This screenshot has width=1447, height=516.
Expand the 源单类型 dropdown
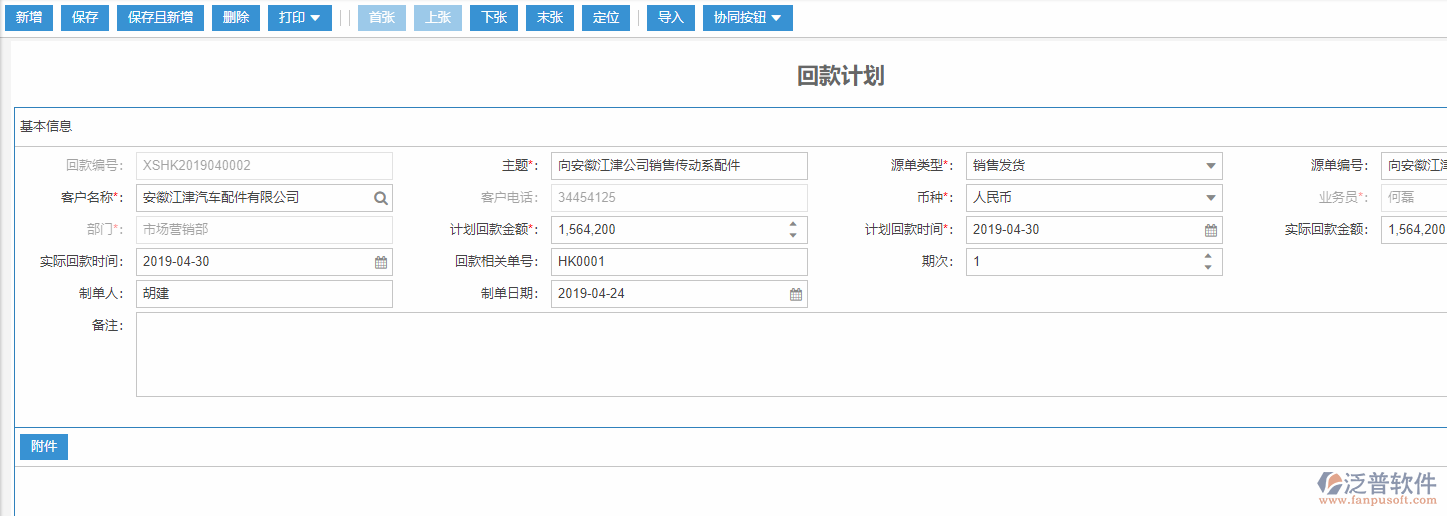[x=1210, y=166]
